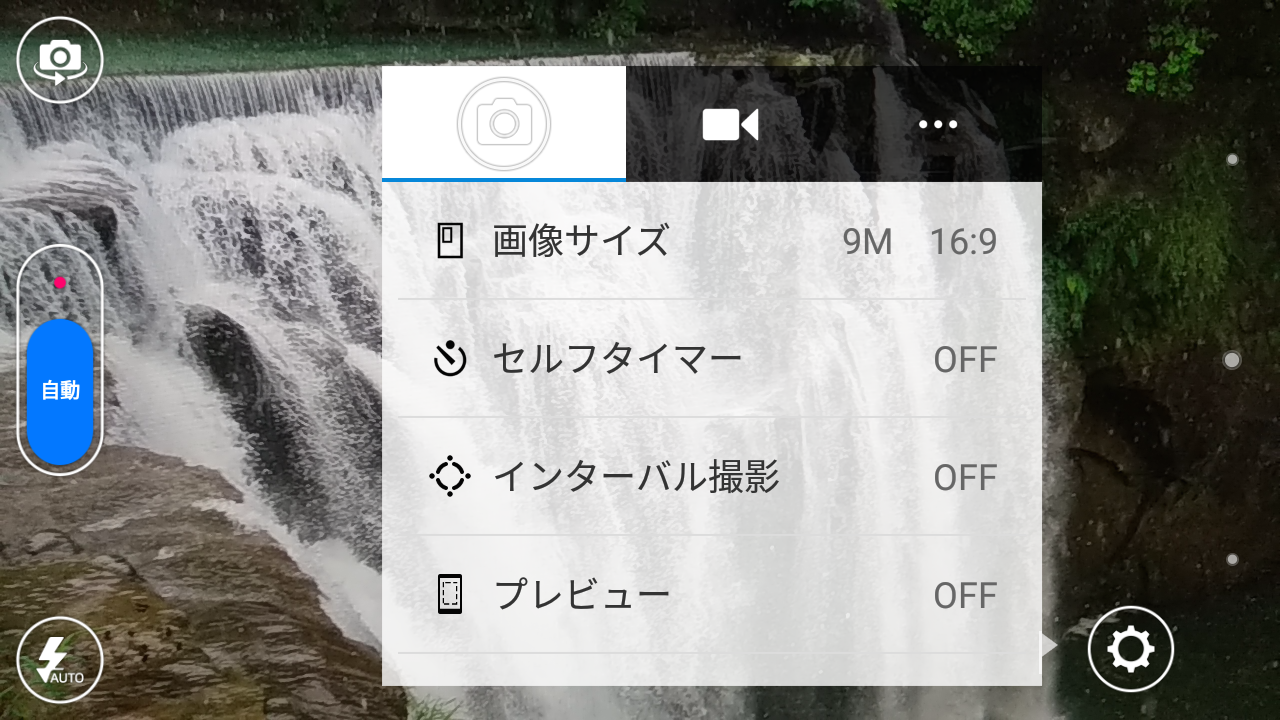Tap the settings gear icon
Screen dimensions: 1280x720
point(1130,650)
